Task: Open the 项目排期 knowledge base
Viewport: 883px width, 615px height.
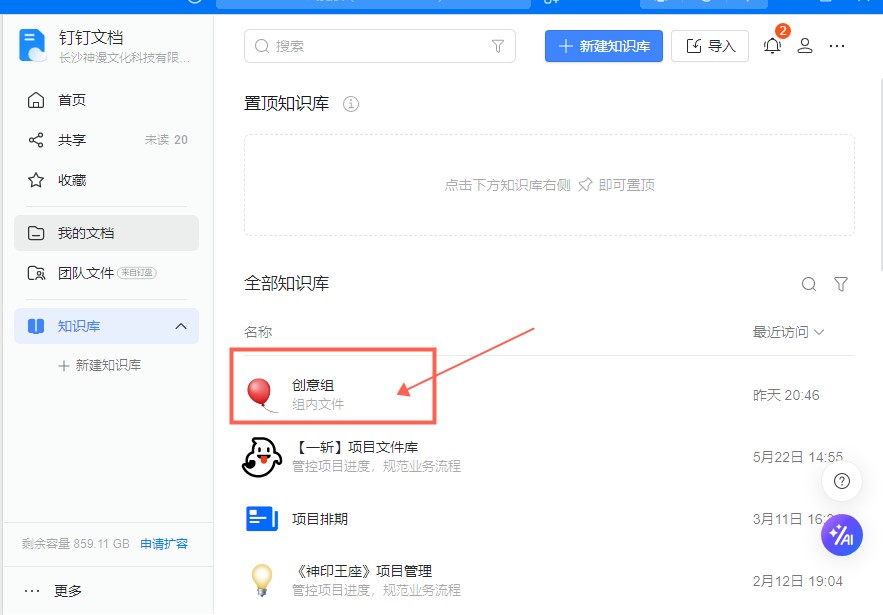Action: 548,519
